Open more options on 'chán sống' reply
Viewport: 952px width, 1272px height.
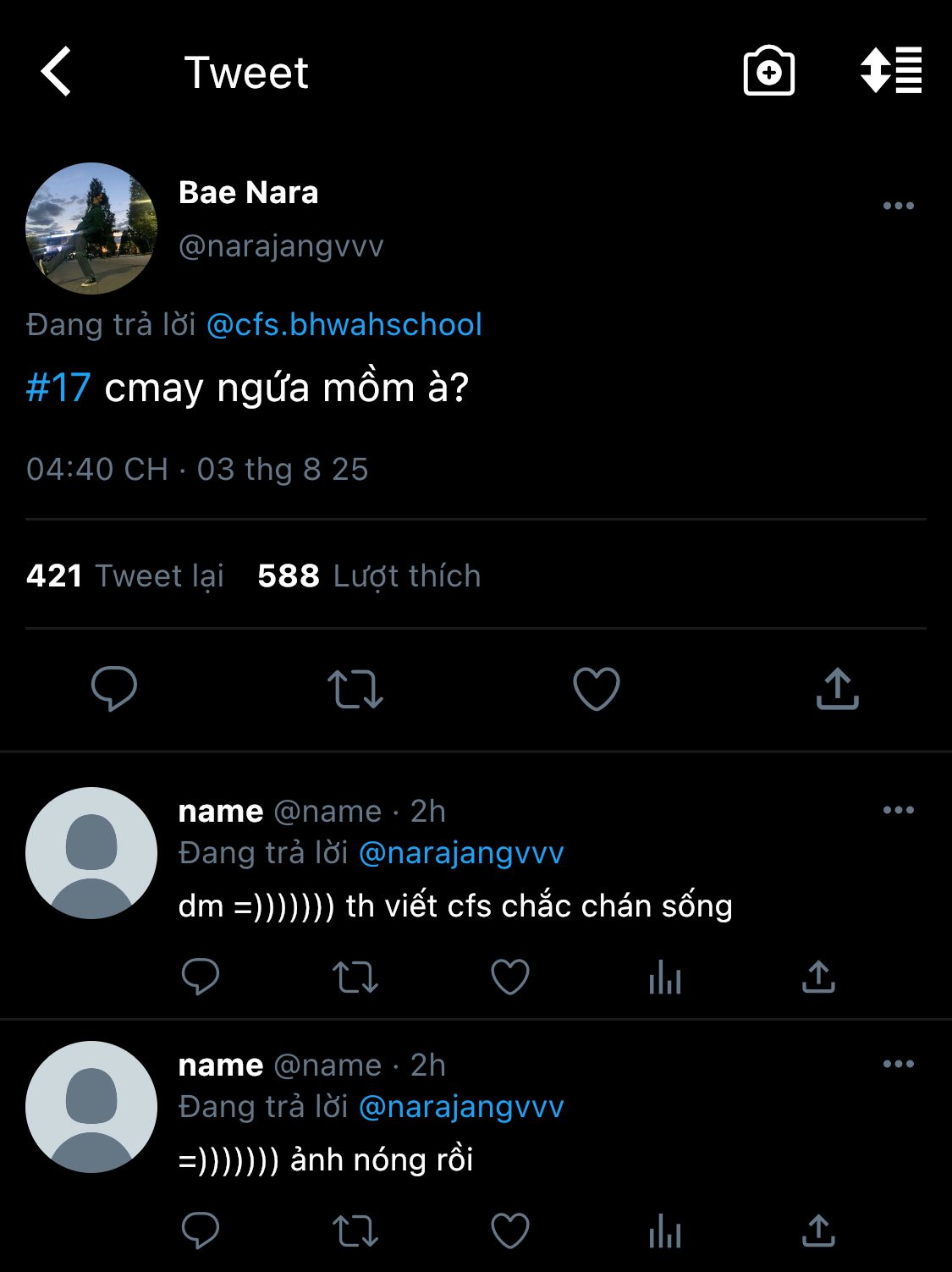[x=898, y=810]
